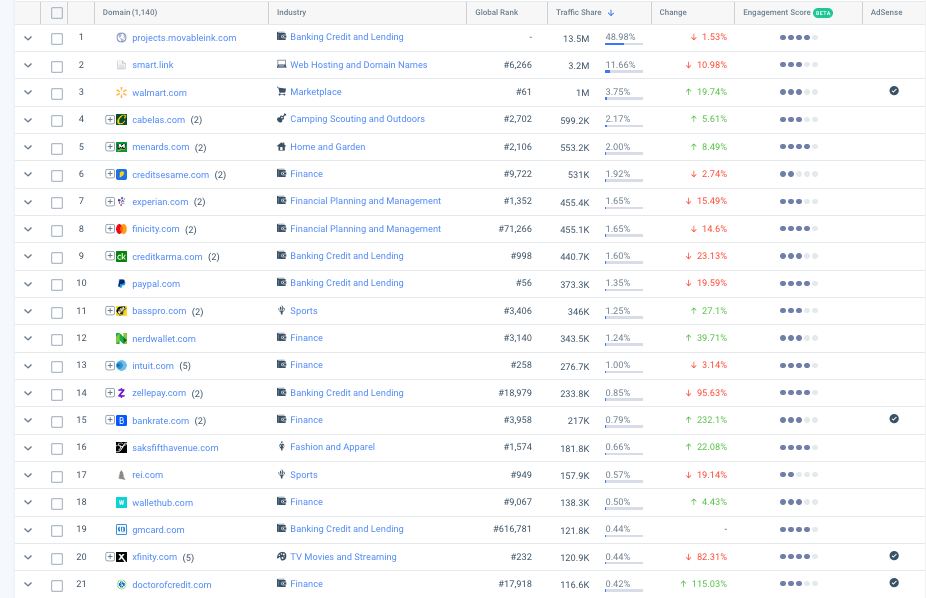Screen dimensions: 926x598
Task: Sort by Engagement Score column header
Action: tap(777, 12)
